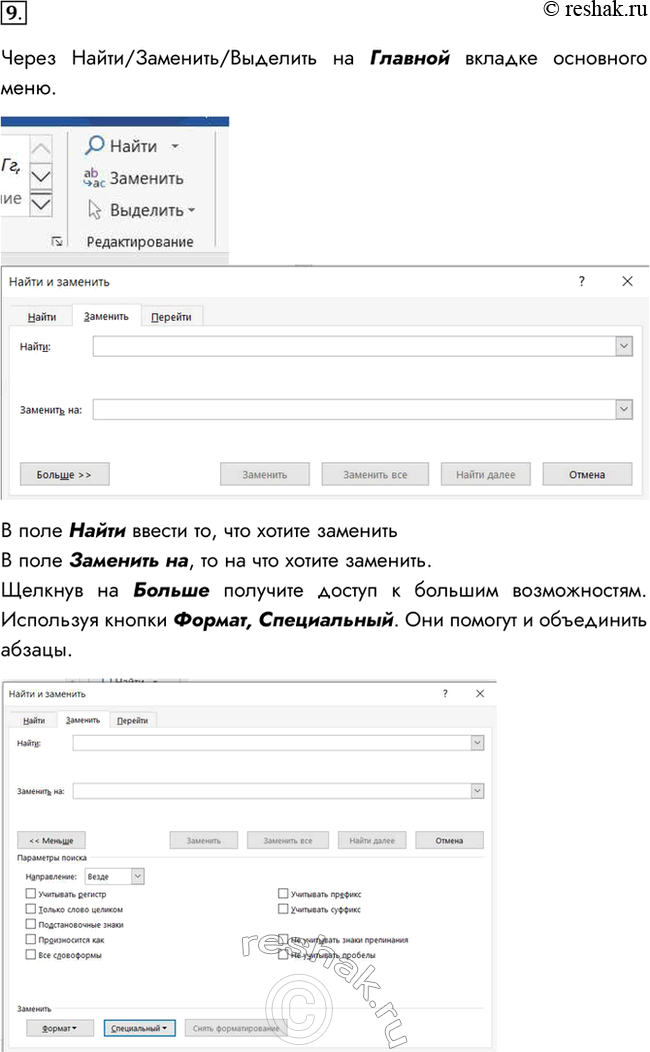Click the Найти text field in the expanded dialog
Image resolution: width=650 pixels, height=1052 pixels.
point(272,743)
